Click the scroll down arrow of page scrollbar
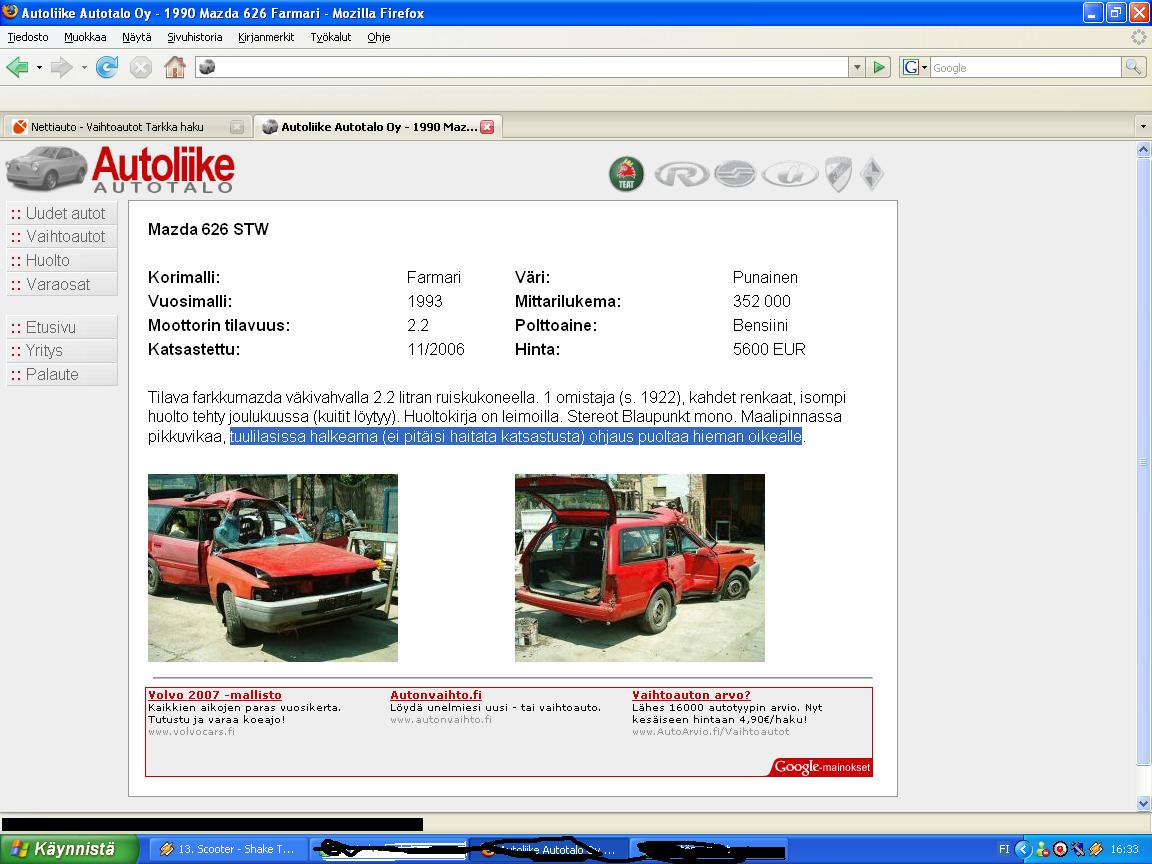This screenshot has width=1152, height=864. click(1143, 803)
